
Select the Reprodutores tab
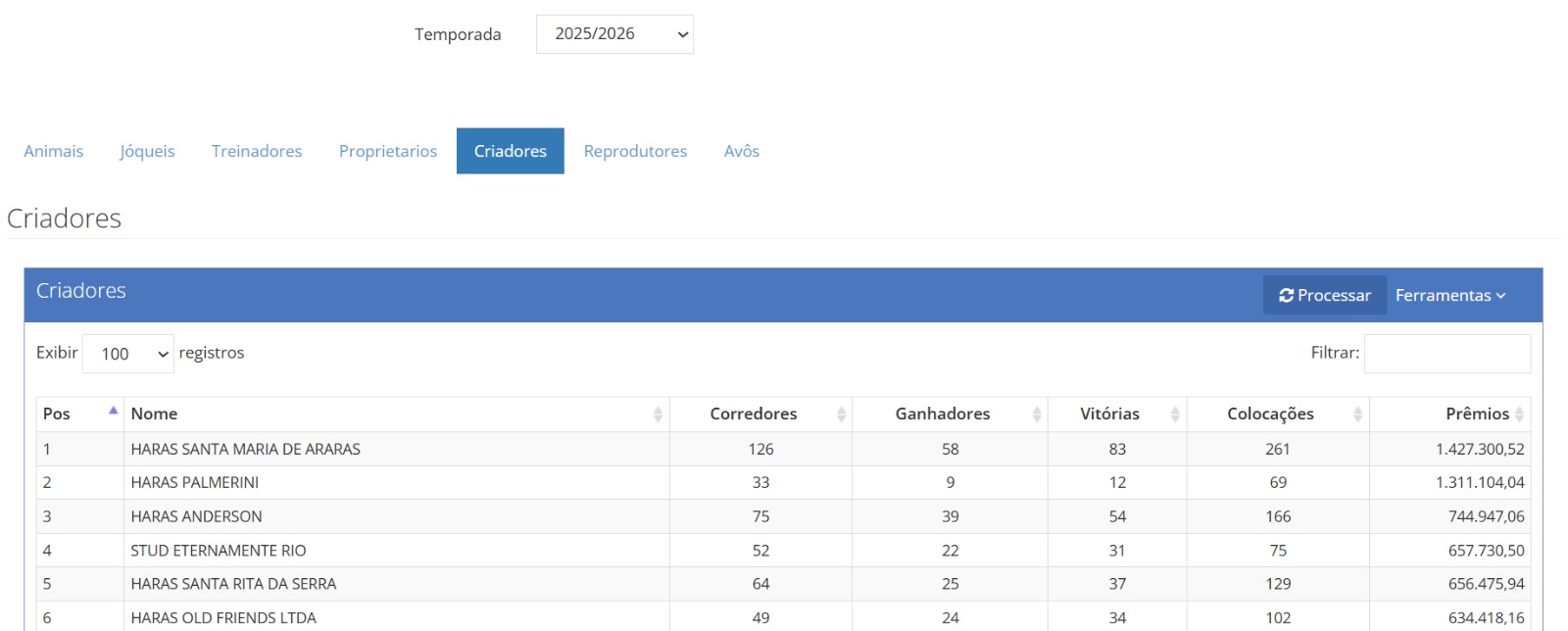635,151
